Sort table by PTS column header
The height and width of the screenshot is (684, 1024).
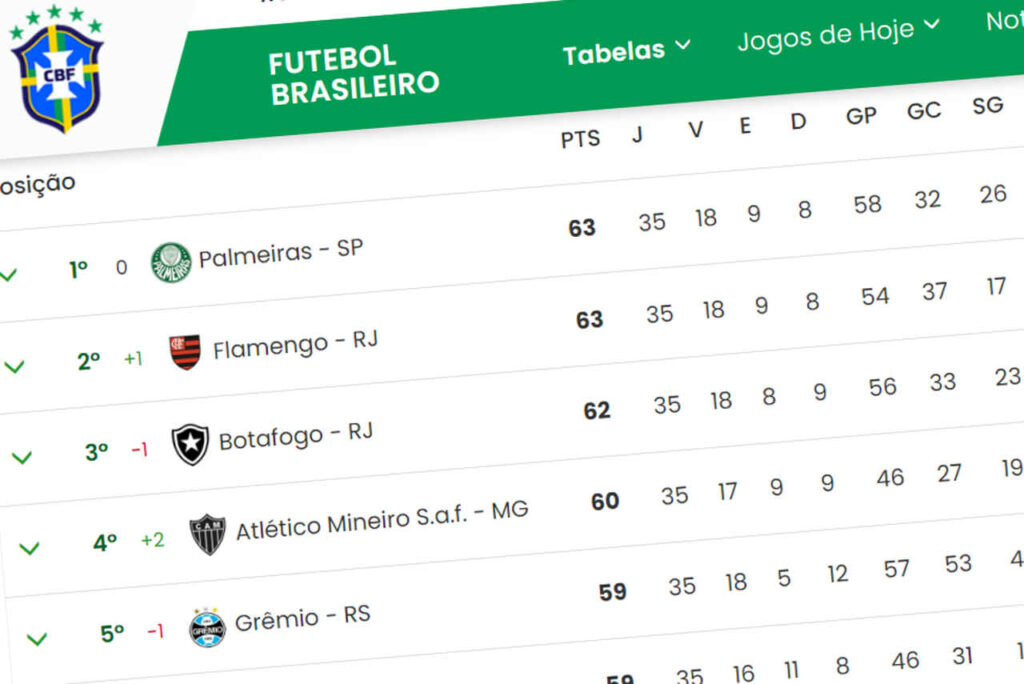coord(580,140)
